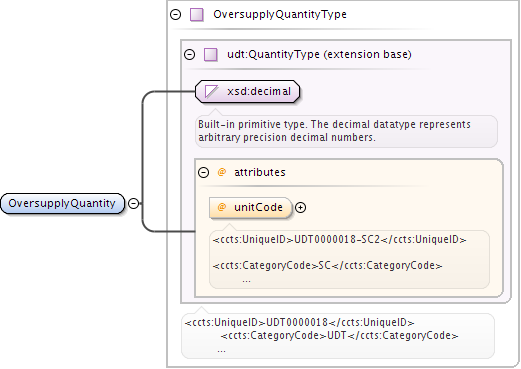Click the 'Built-in primitive type' description text
This screenshot has height=369, width=521.
[x=334, y=131]
